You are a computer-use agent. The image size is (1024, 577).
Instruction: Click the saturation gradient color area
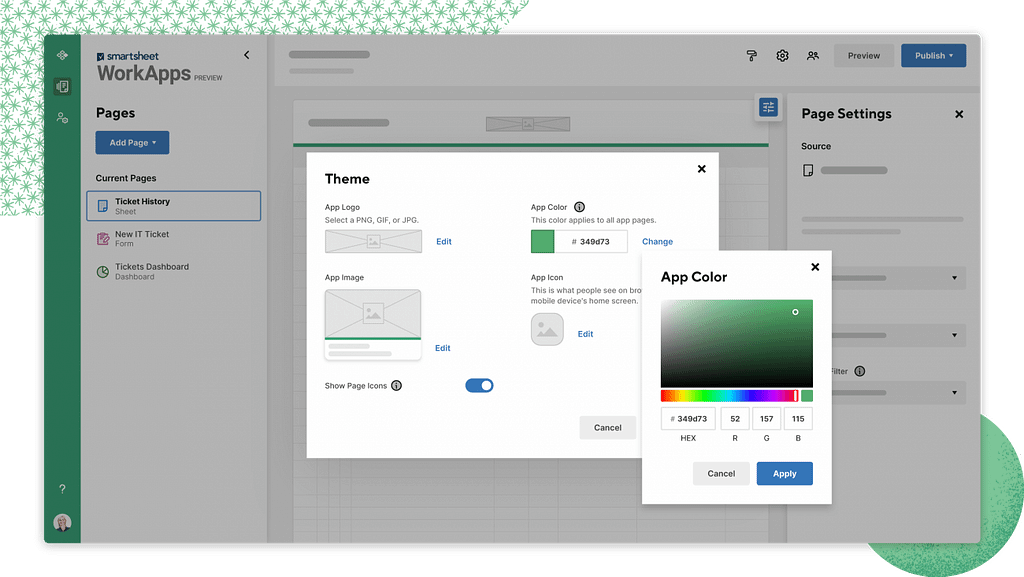pyautogui.click(x=737, y=344)
